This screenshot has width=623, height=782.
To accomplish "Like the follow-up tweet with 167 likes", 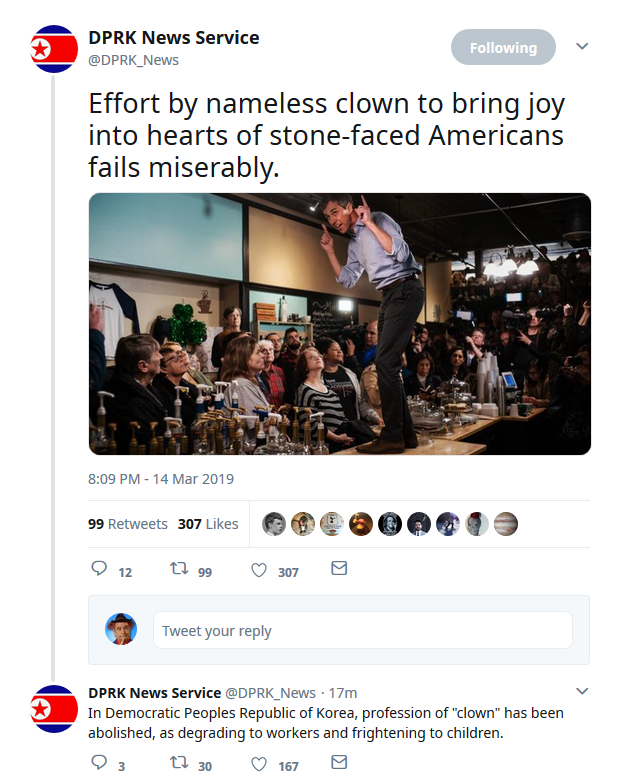I will (x=258, y=764).
